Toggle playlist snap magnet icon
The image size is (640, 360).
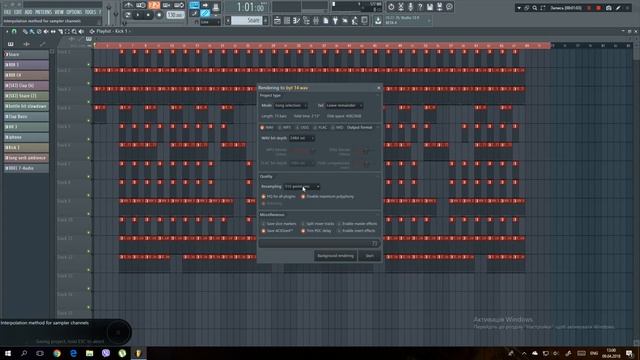tap(14, 31)
